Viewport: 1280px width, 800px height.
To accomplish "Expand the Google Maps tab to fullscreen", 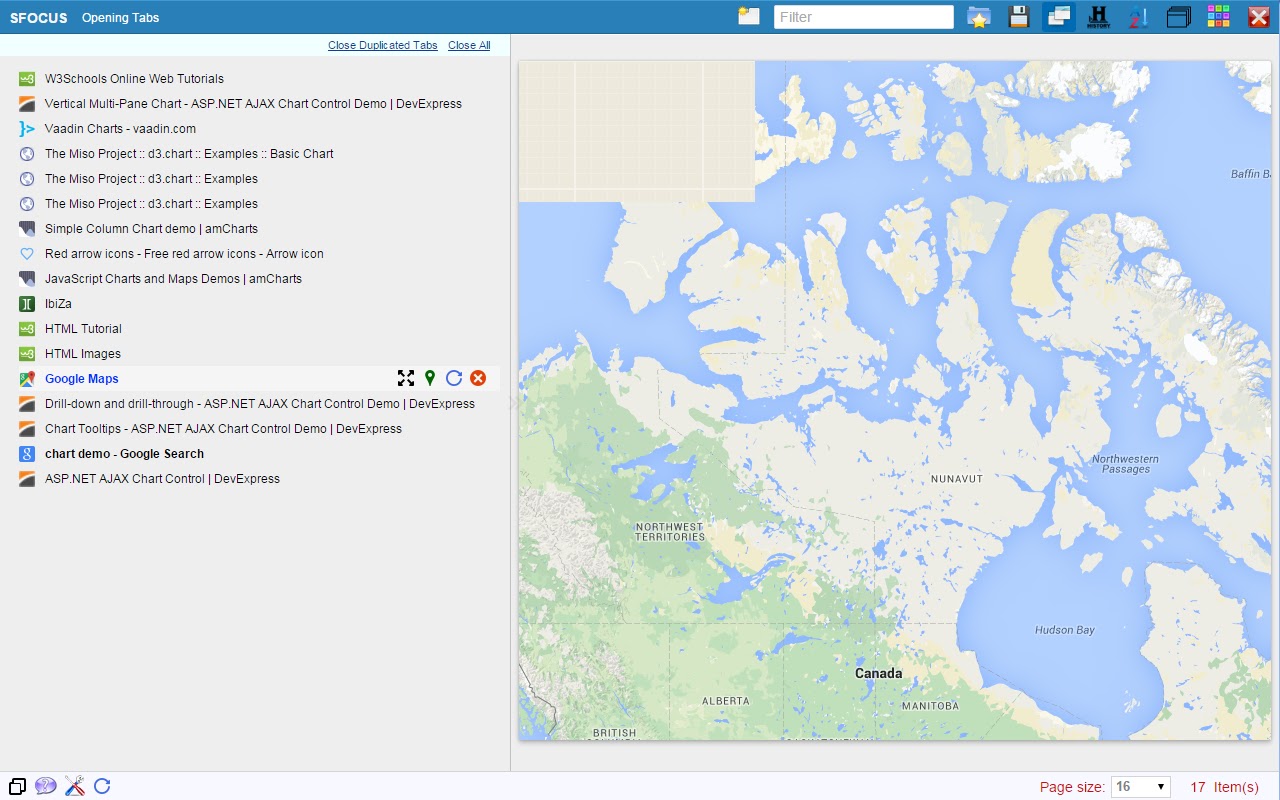I will pyautogui.click(x=406, y=378).
